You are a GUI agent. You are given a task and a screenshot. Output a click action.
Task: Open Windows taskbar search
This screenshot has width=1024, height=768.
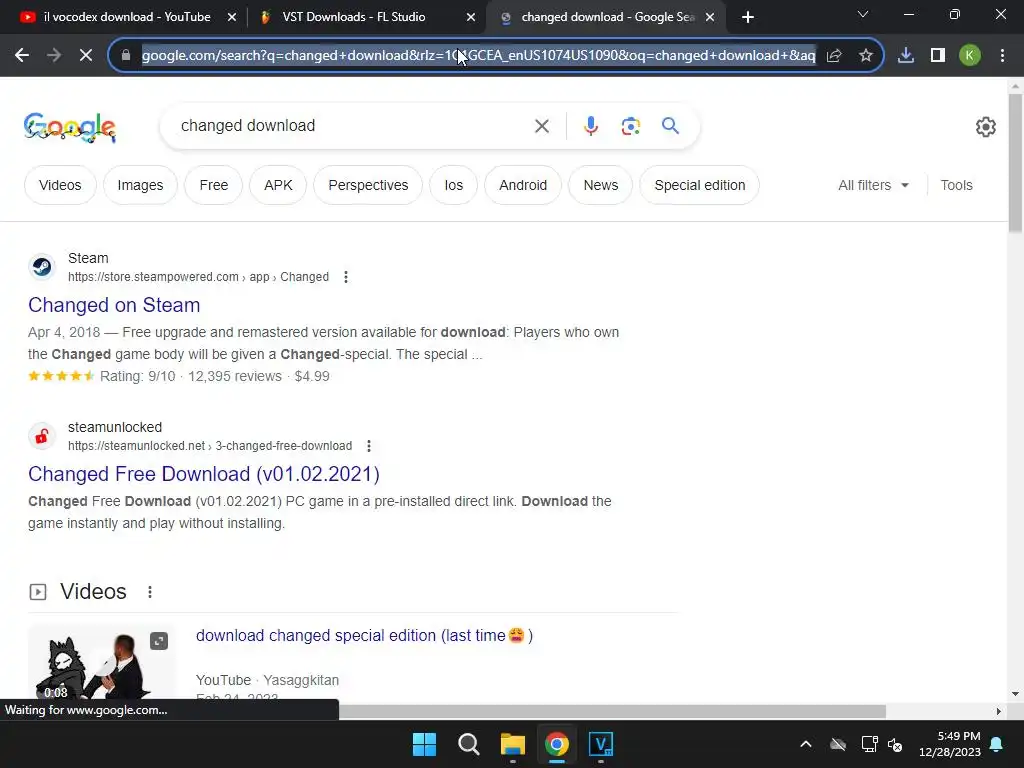[x=469, y=744]
